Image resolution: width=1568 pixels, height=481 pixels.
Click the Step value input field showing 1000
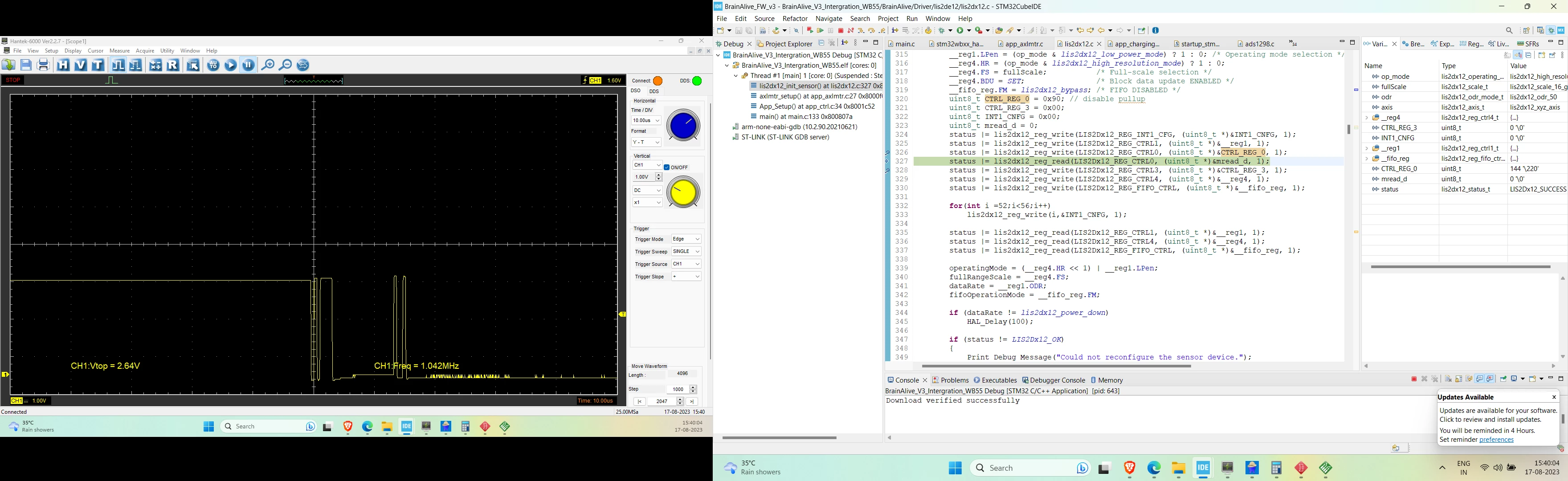[678, 389]
